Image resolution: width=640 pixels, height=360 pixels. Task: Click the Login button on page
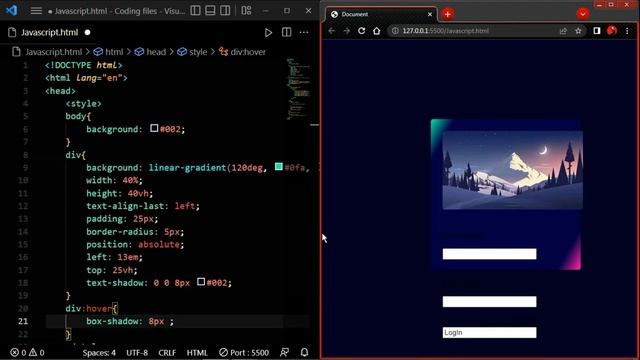coord(489,333)
